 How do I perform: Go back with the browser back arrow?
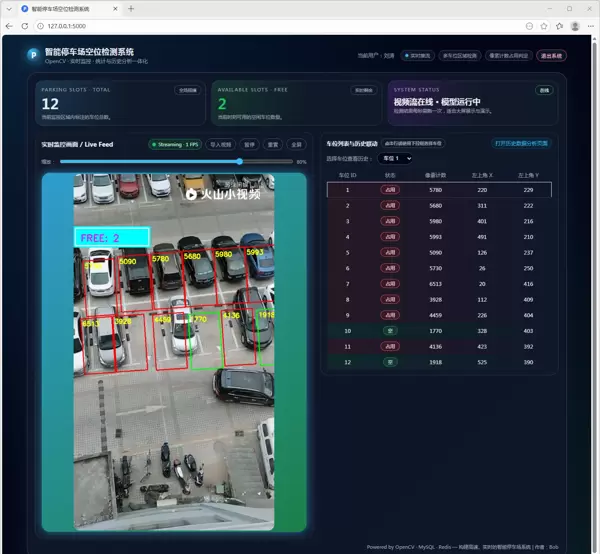[x=11, y=25]
